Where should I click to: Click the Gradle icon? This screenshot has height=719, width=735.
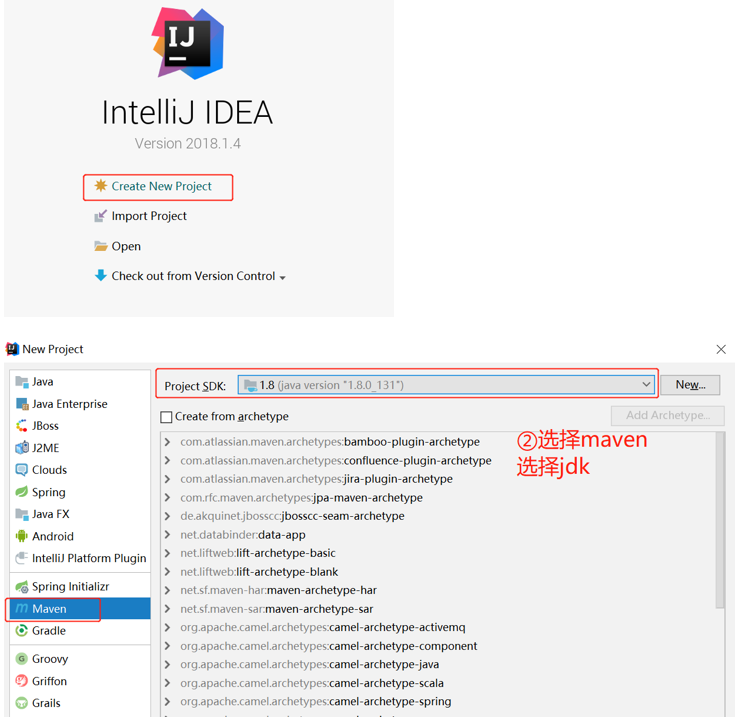click(22, 630)
